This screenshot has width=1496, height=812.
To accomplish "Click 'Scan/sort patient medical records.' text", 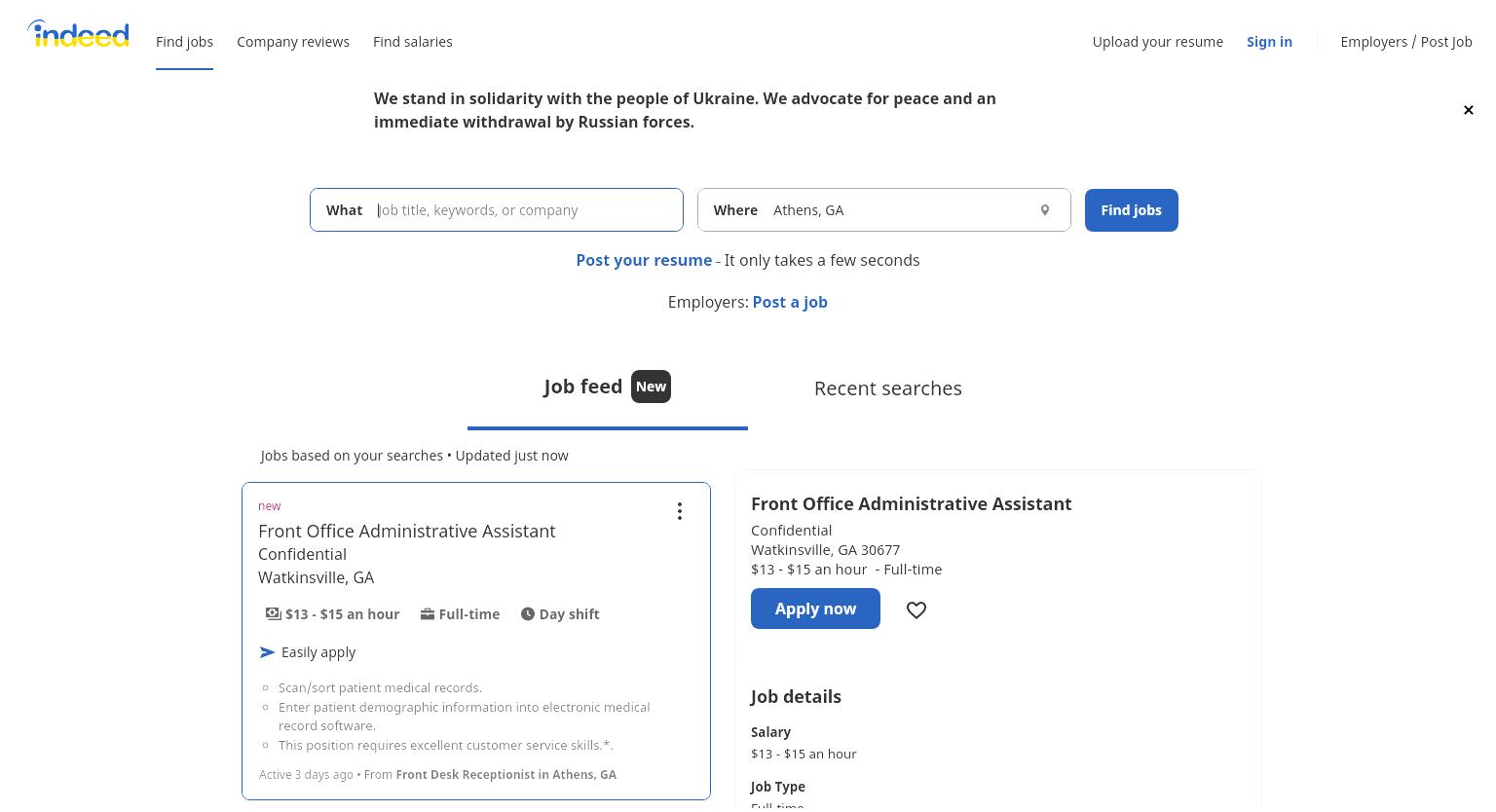I will point(380,687).
